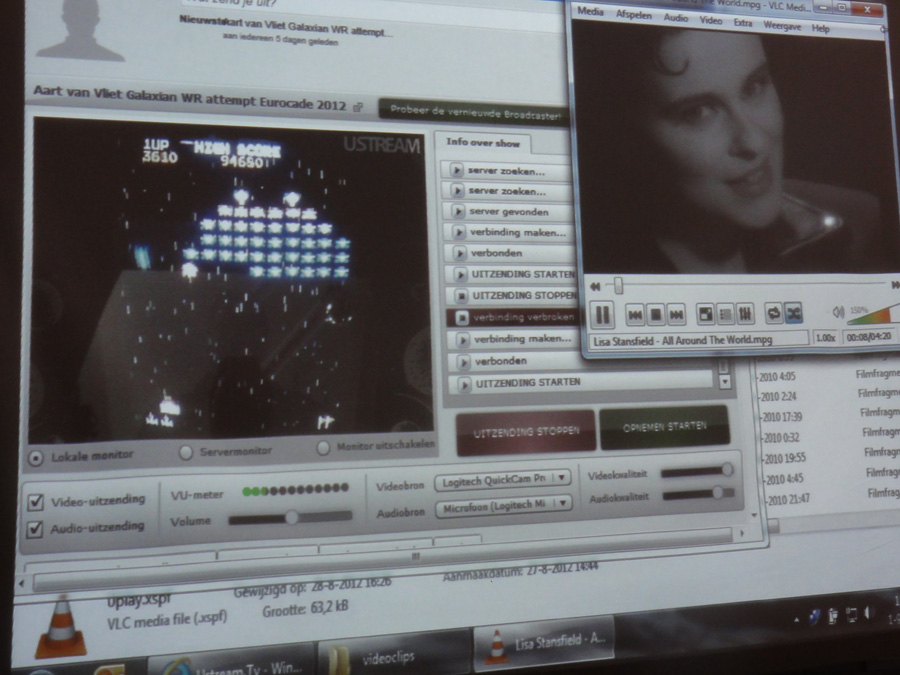900x675 pixels.
Task: Open the Audio menu in VLC
Action: pos(676,18)
